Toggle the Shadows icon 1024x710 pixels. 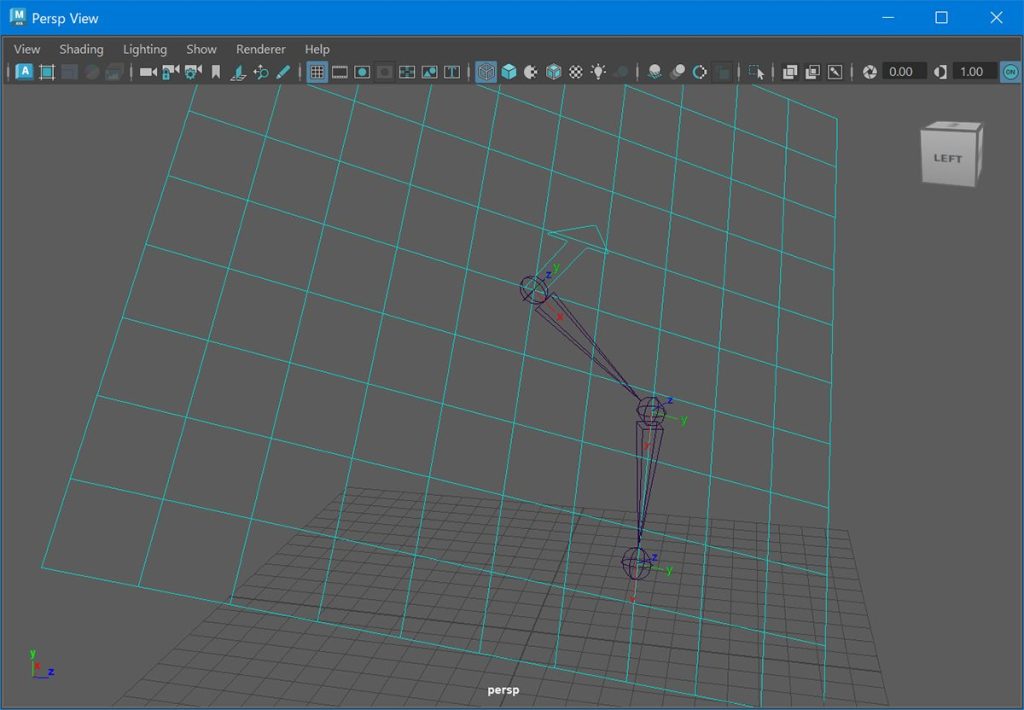click(621, 72)
